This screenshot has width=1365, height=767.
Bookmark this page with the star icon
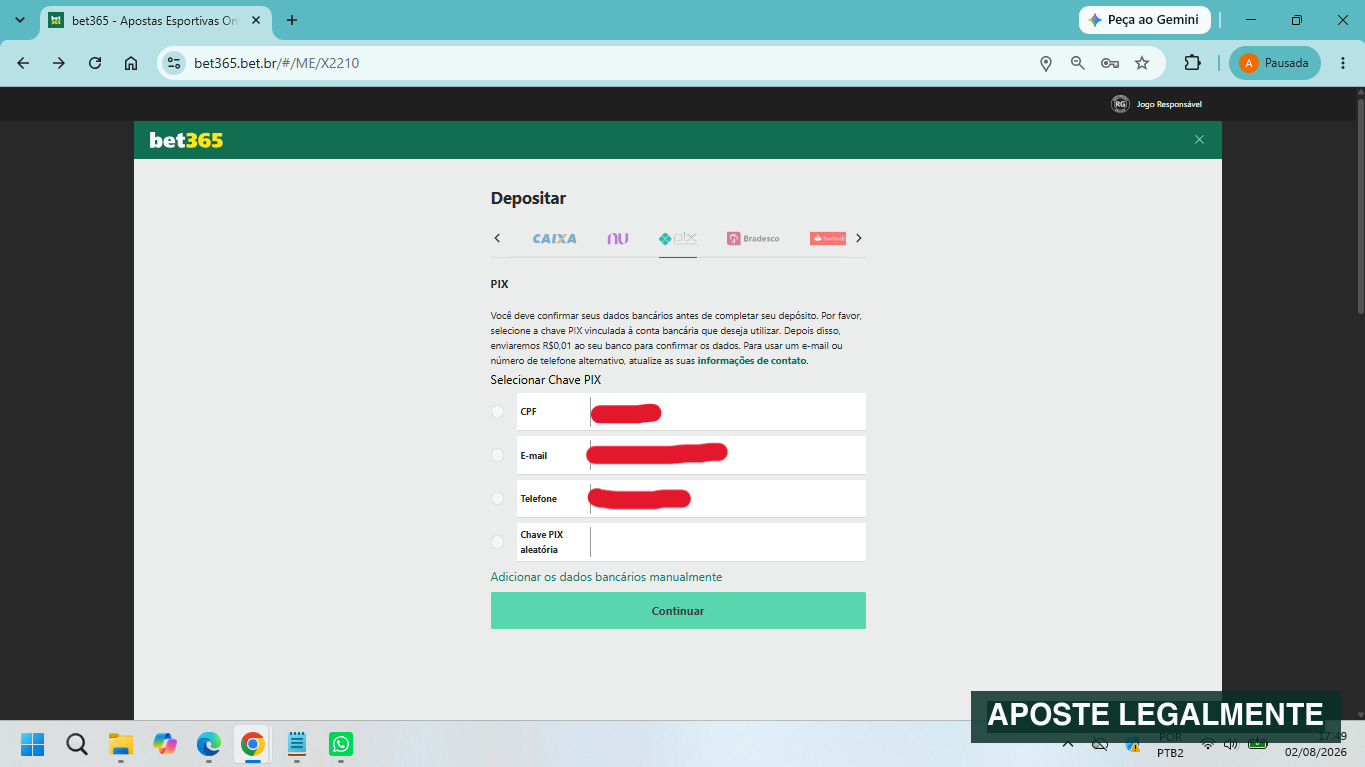[x=1142, y=63]
